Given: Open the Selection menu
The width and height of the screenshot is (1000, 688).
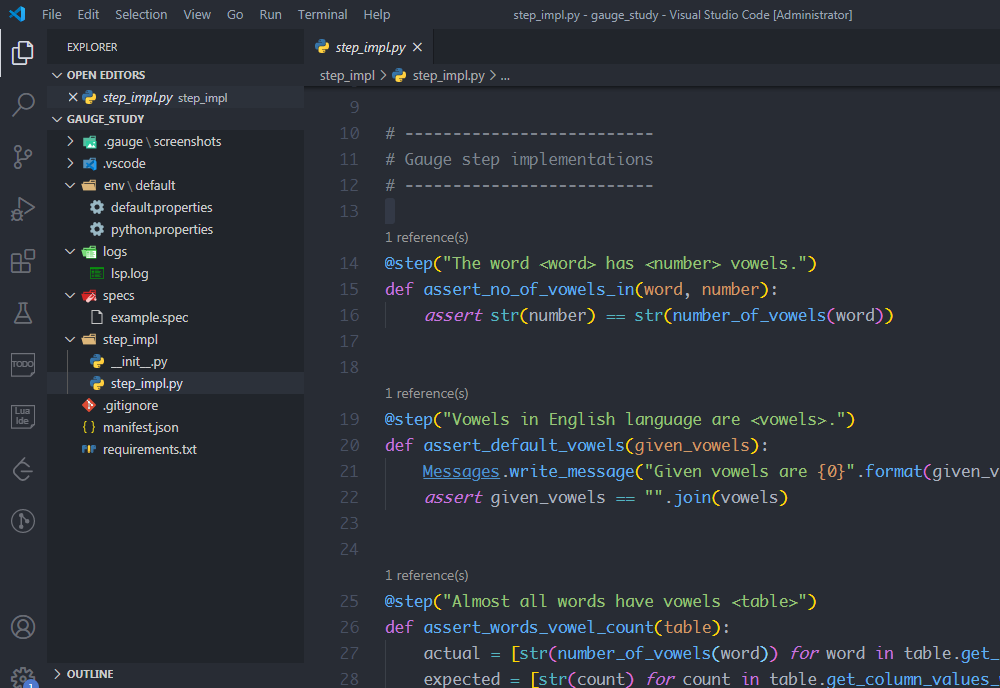Looking at the screenshot, I should tap(141, 14).
